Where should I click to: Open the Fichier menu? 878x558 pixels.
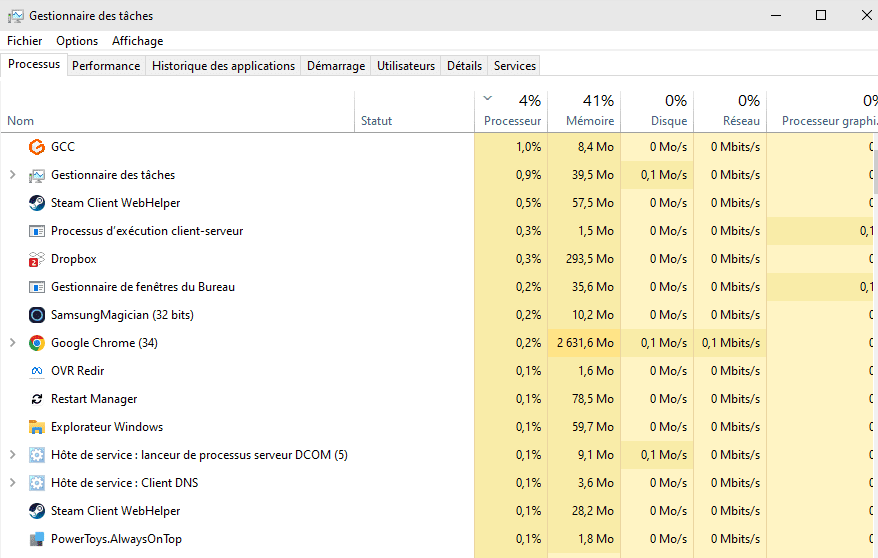pos(25,41)
